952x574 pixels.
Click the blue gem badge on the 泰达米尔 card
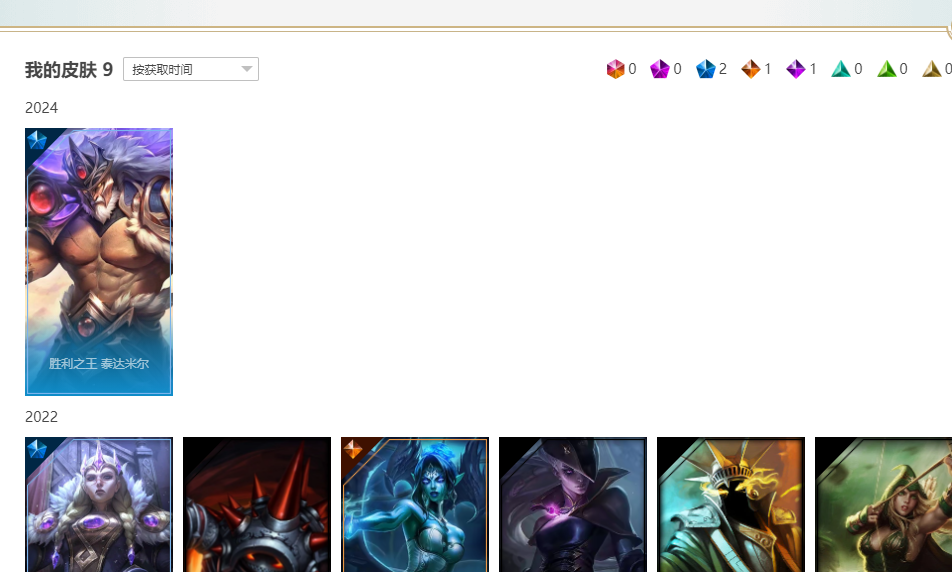[x=37, y=140]
